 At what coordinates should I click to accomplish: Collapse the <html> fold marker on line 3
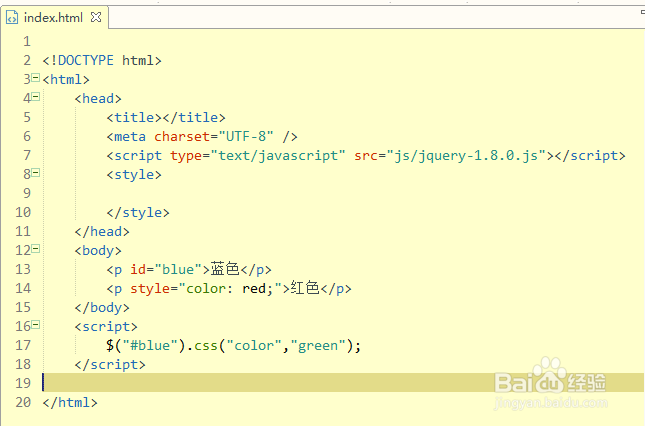[36, 77]
